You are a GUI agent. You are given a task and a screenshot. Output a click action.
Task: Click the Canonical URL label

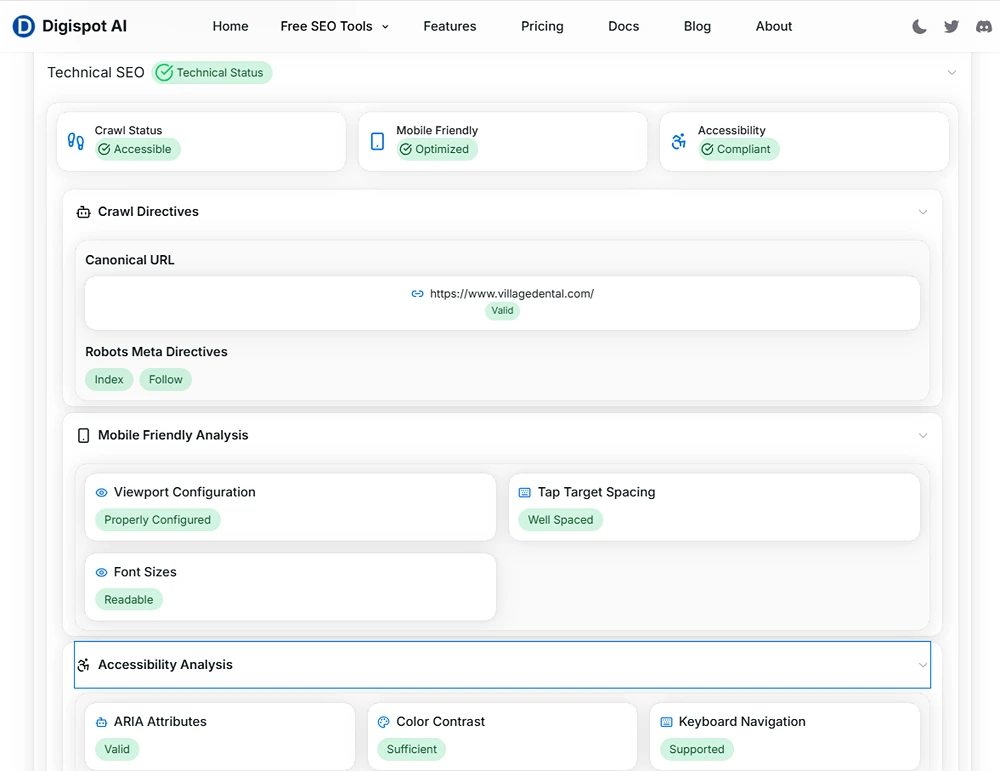(x=129, y=260)
